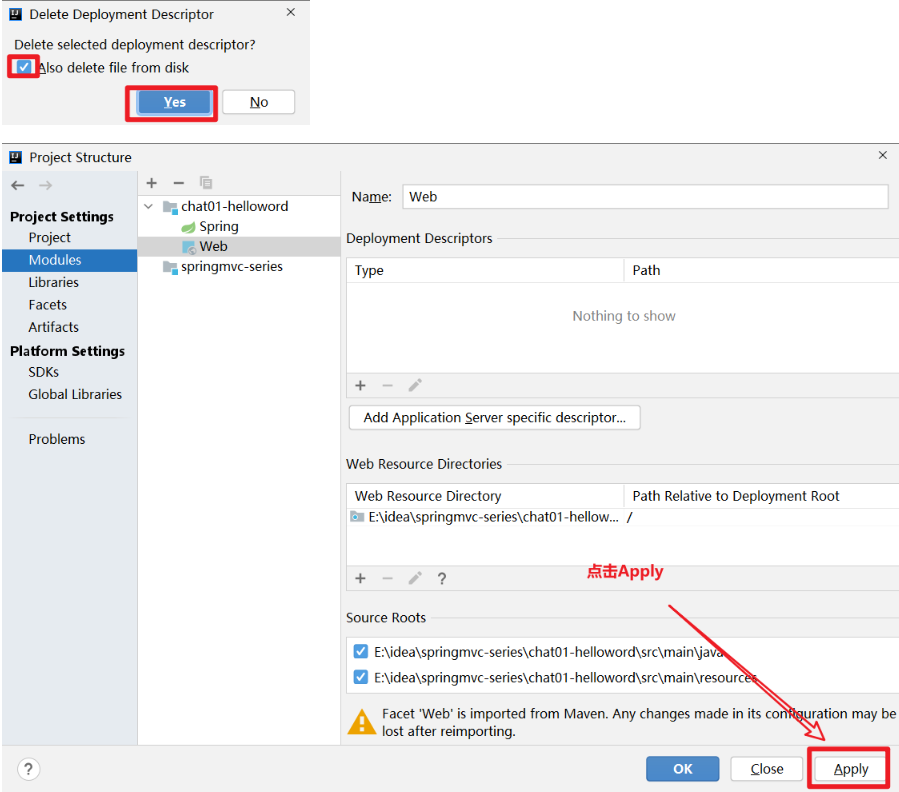Add a deployment descriptor with plus
Image resolution: width=899 pixels, height=792 pixels.
[361, 385]
